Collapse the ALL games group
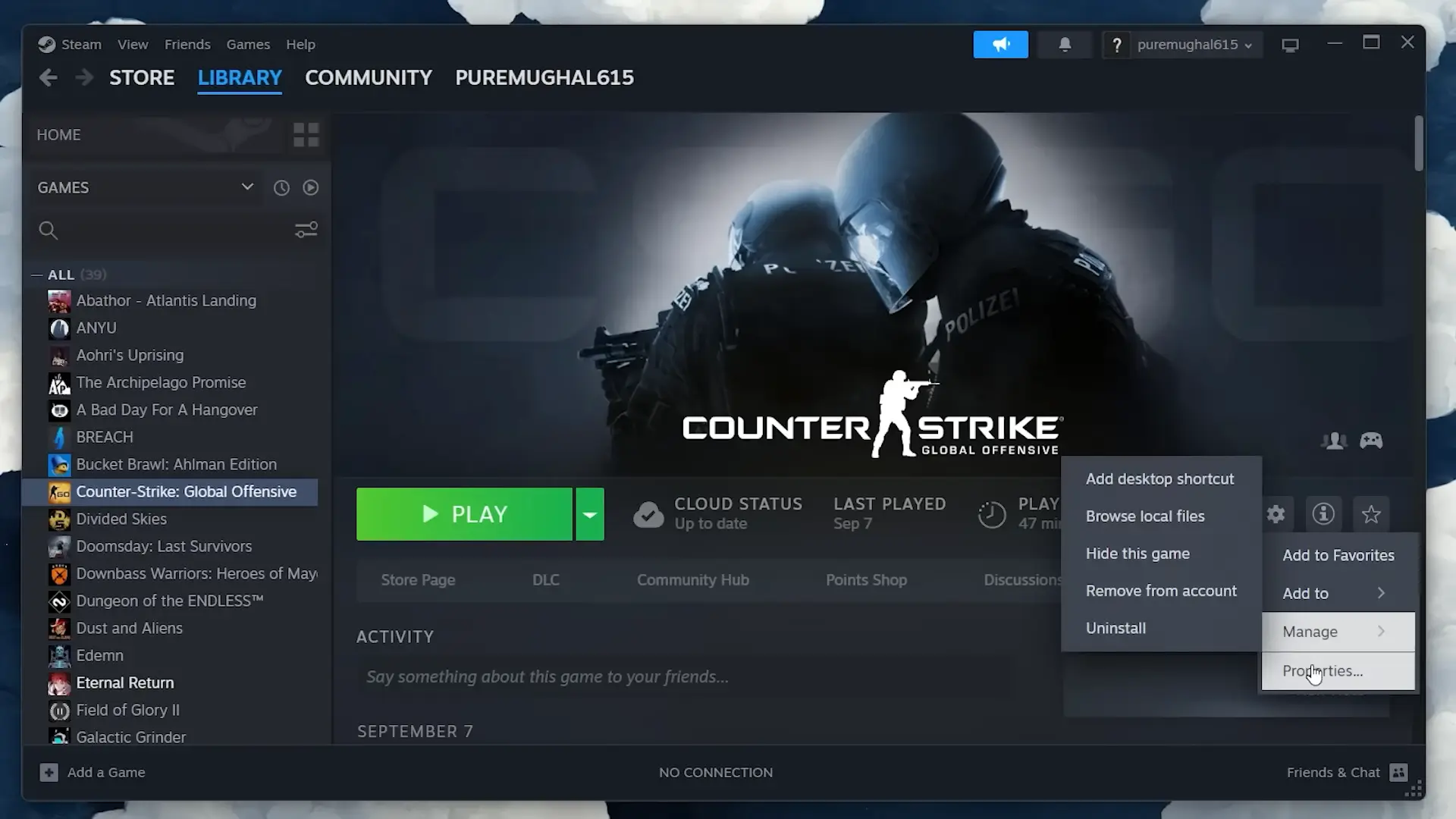Screen dimensions: 1456x819 pos(36,275)
